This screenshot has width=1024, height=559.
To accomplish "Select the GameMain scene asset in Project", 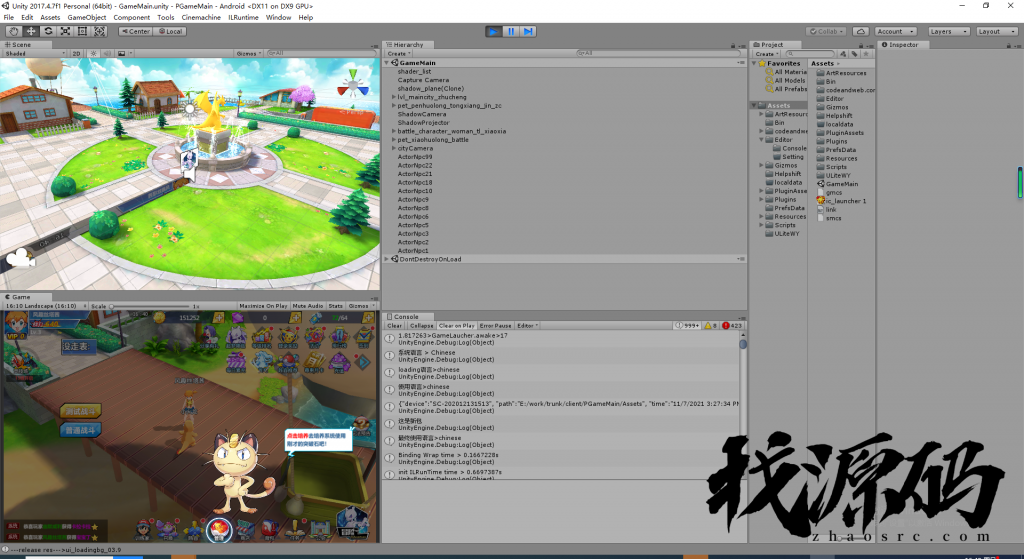I will tap(842, 184).
